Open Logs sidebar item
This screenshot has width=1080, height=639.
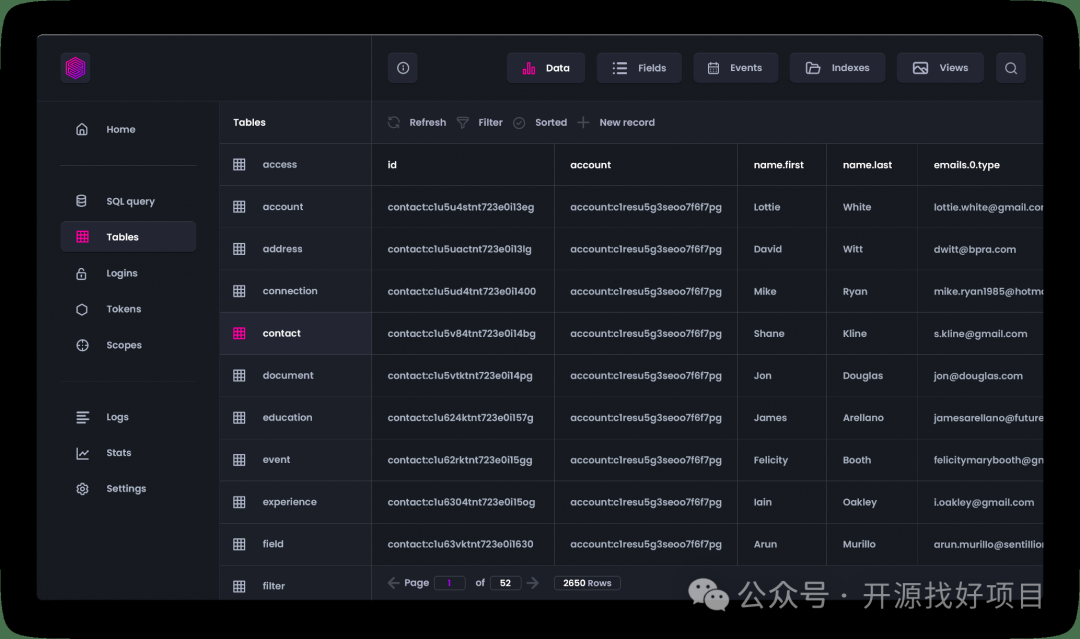[117, 417]
